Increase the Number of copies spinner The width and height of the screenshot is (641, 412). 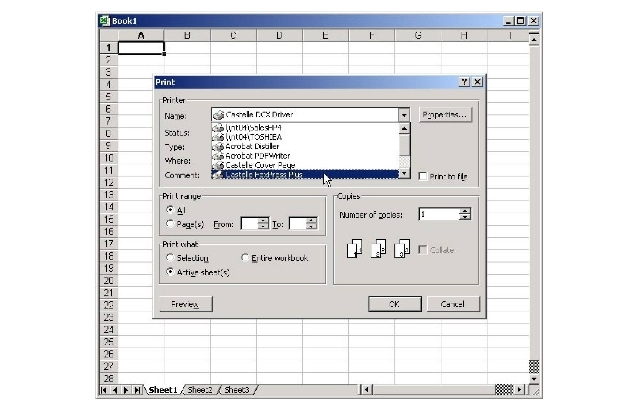[x=465, y=210]
